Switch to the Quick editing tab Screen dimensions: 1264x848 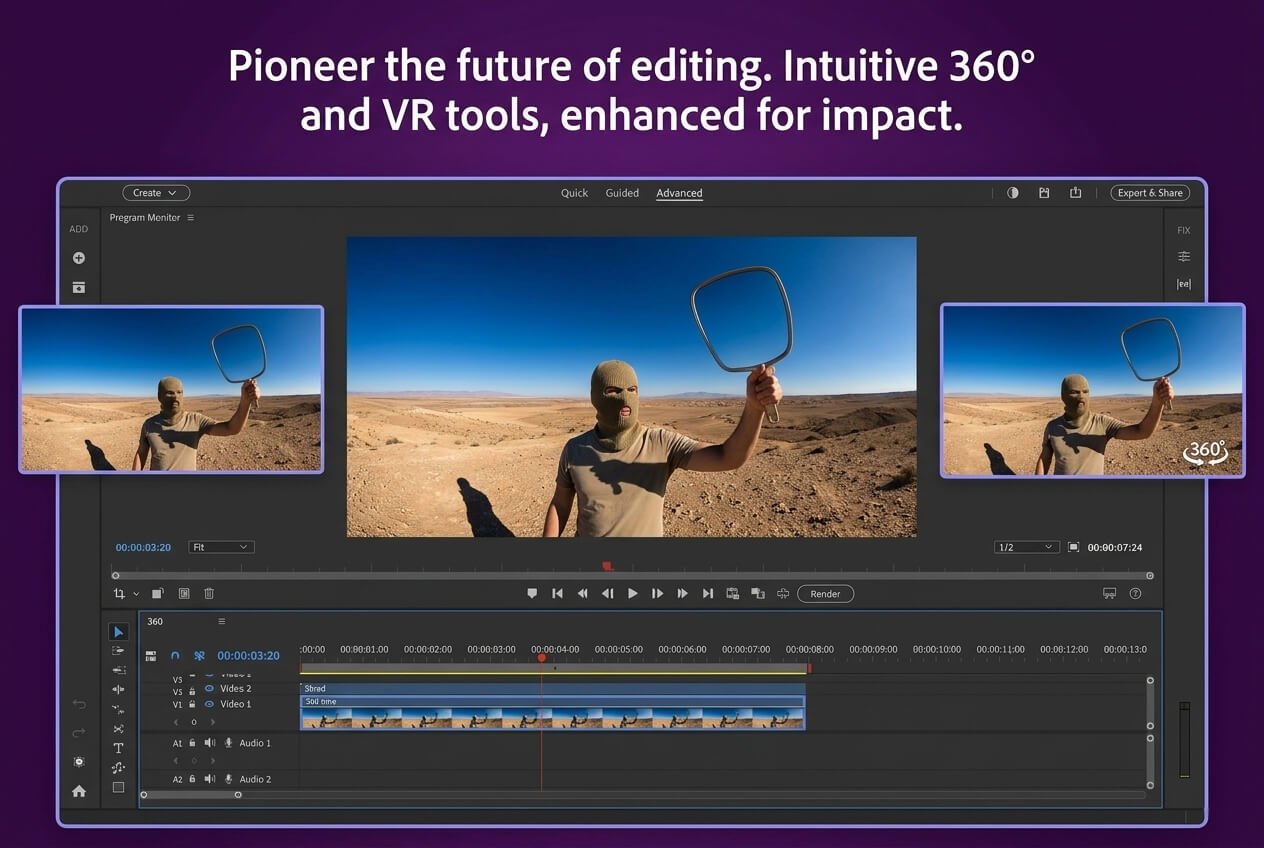[x=573, y=192]
